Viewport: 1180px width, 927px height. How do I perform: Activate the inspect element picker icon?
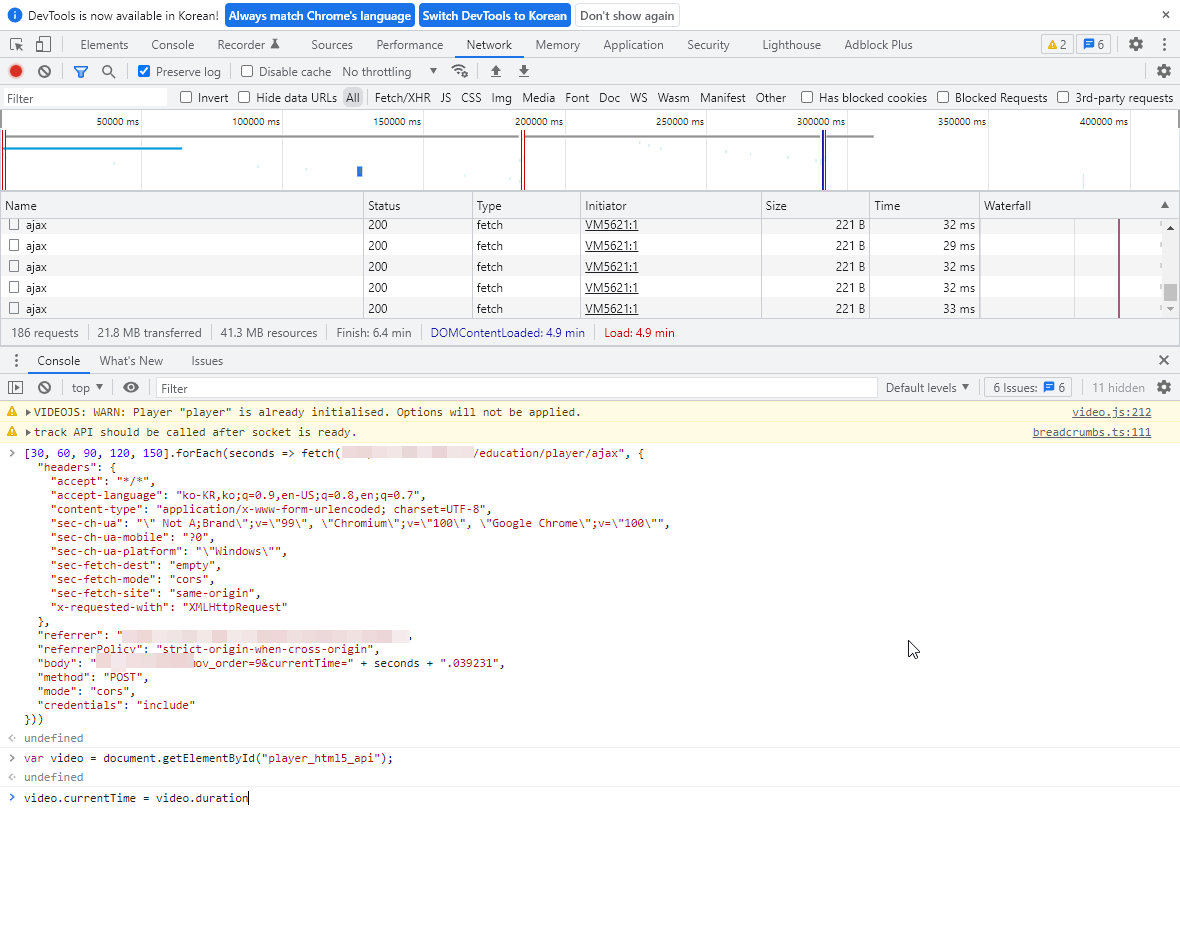point(17,44)
